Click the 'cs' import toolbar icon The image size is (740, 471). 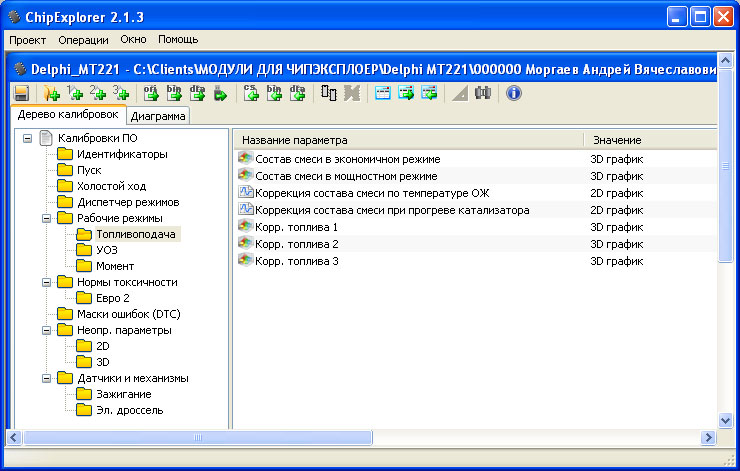tap(252, 94)
